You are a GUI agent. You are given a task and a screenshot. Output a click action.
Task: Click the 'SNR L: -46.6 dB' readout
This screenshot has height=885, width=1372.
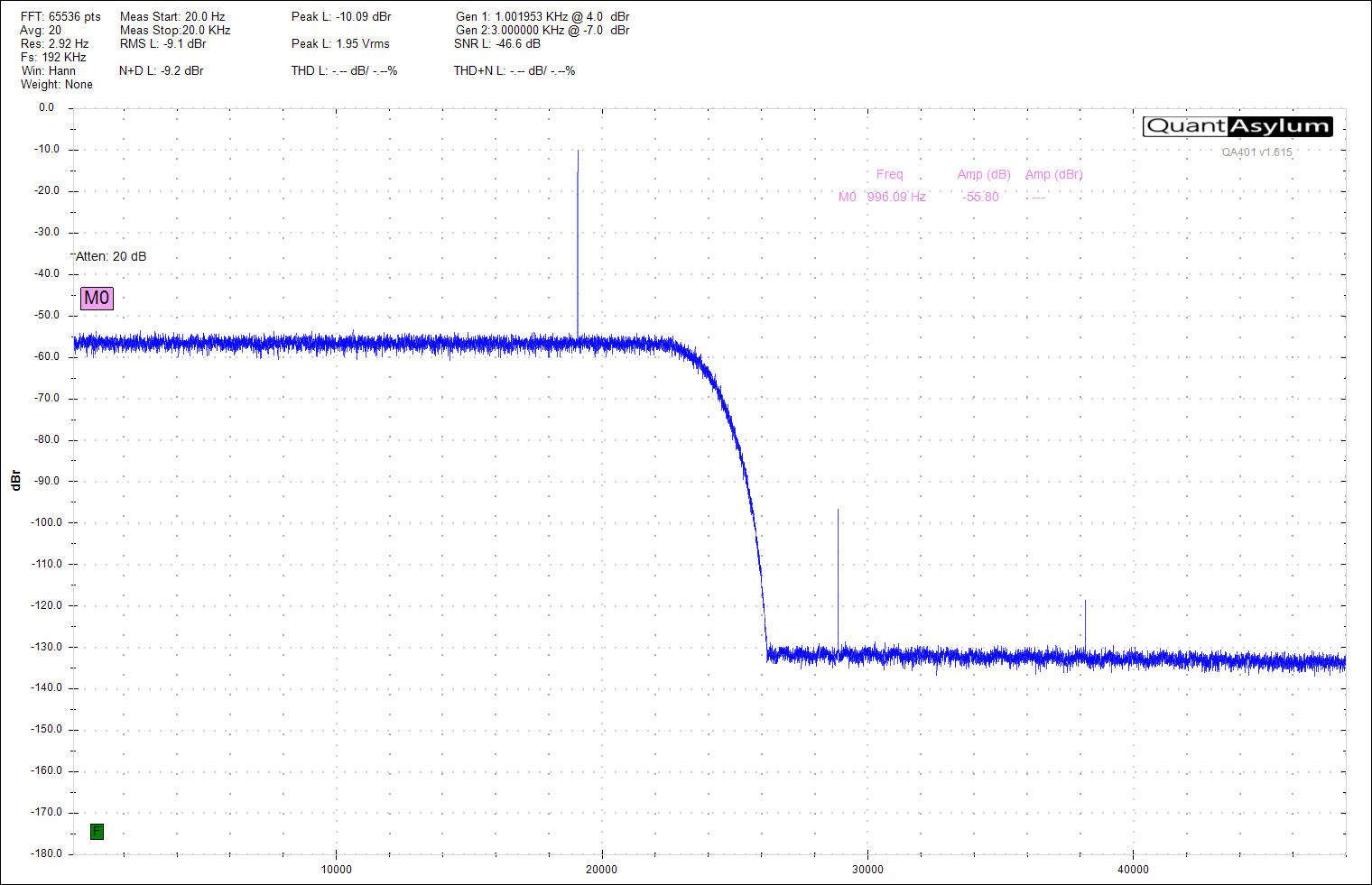click(x=497, y=44)
